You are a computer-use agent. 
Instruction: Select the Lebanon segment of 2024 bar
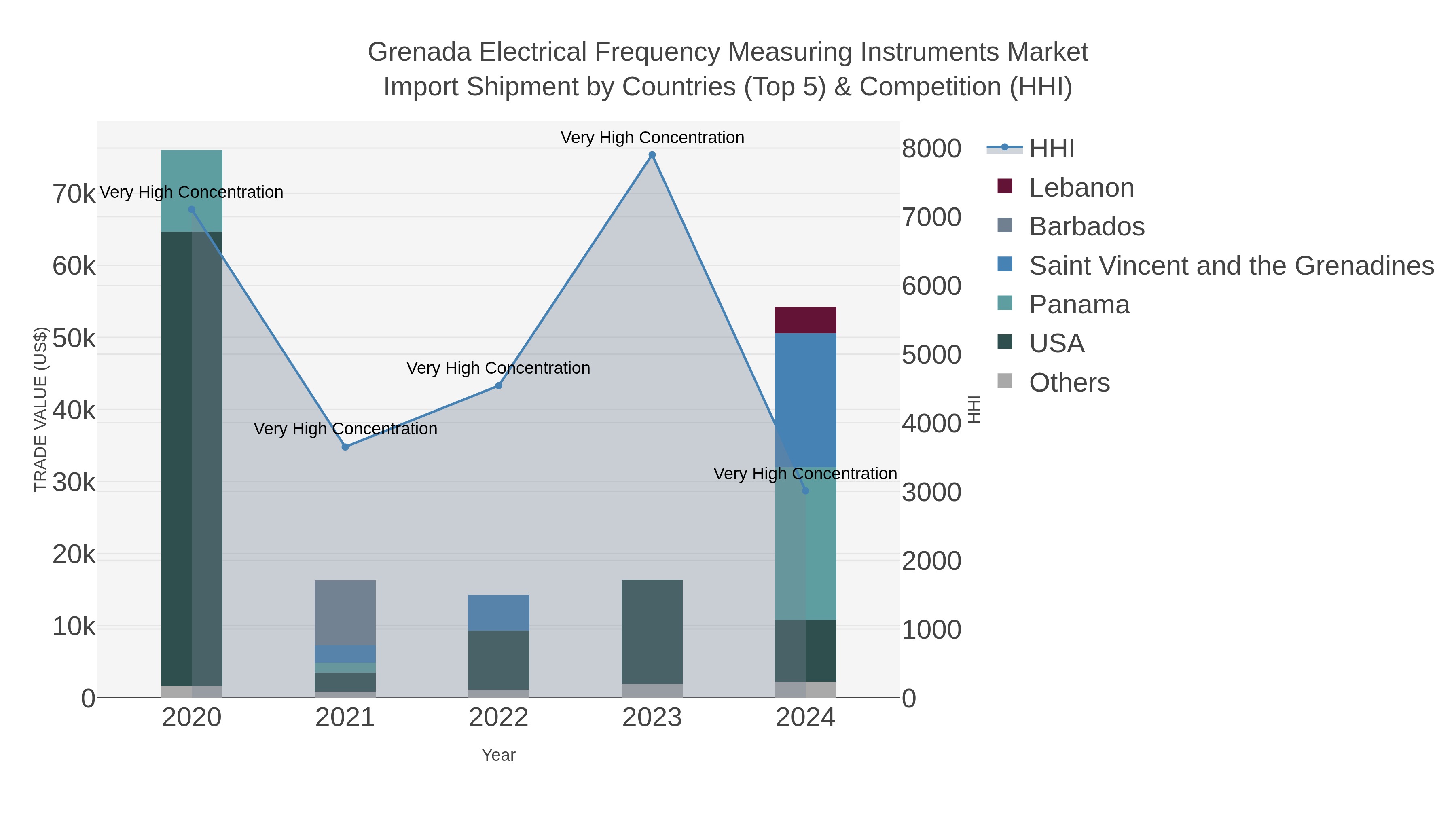[x=805, y=320]
